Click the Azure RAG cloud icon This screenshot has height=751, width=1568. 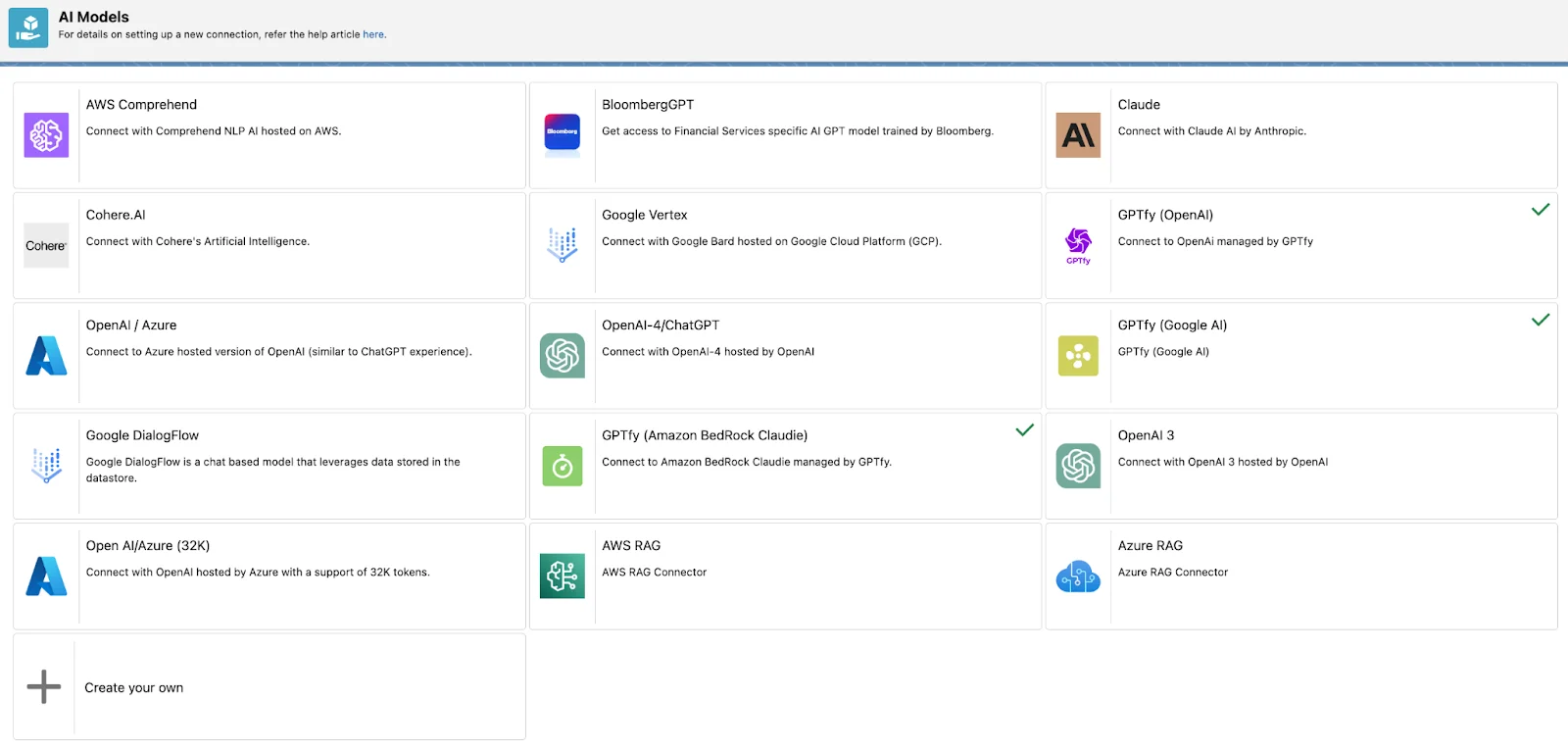1078,576
